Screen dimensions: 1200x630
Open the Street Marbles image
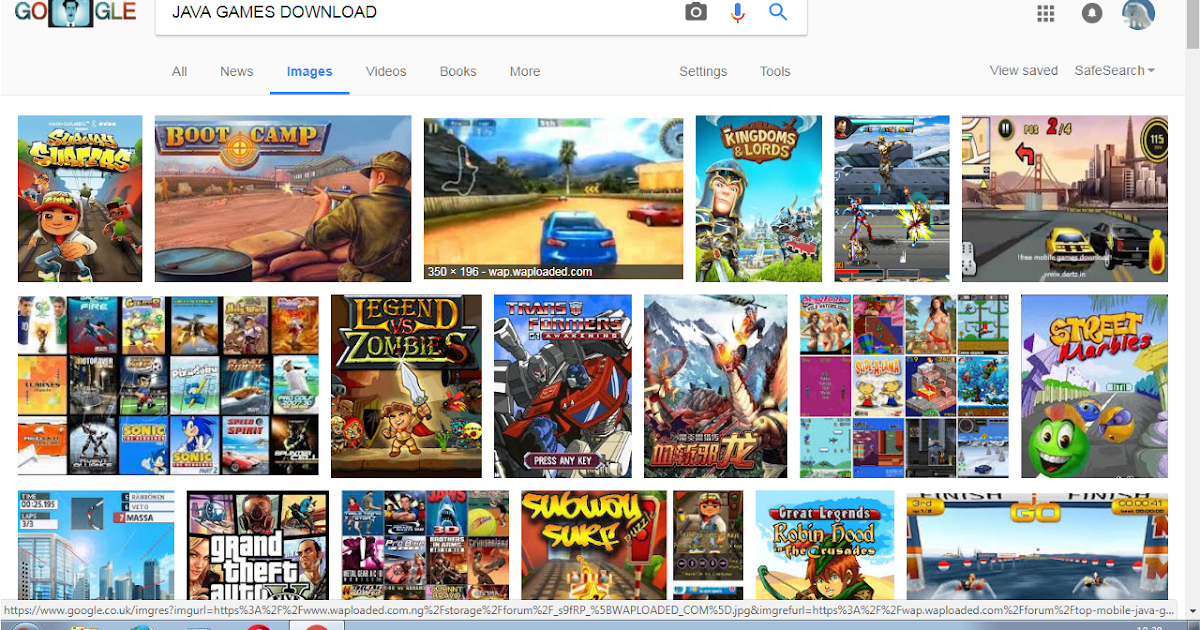coord(1094,386)
